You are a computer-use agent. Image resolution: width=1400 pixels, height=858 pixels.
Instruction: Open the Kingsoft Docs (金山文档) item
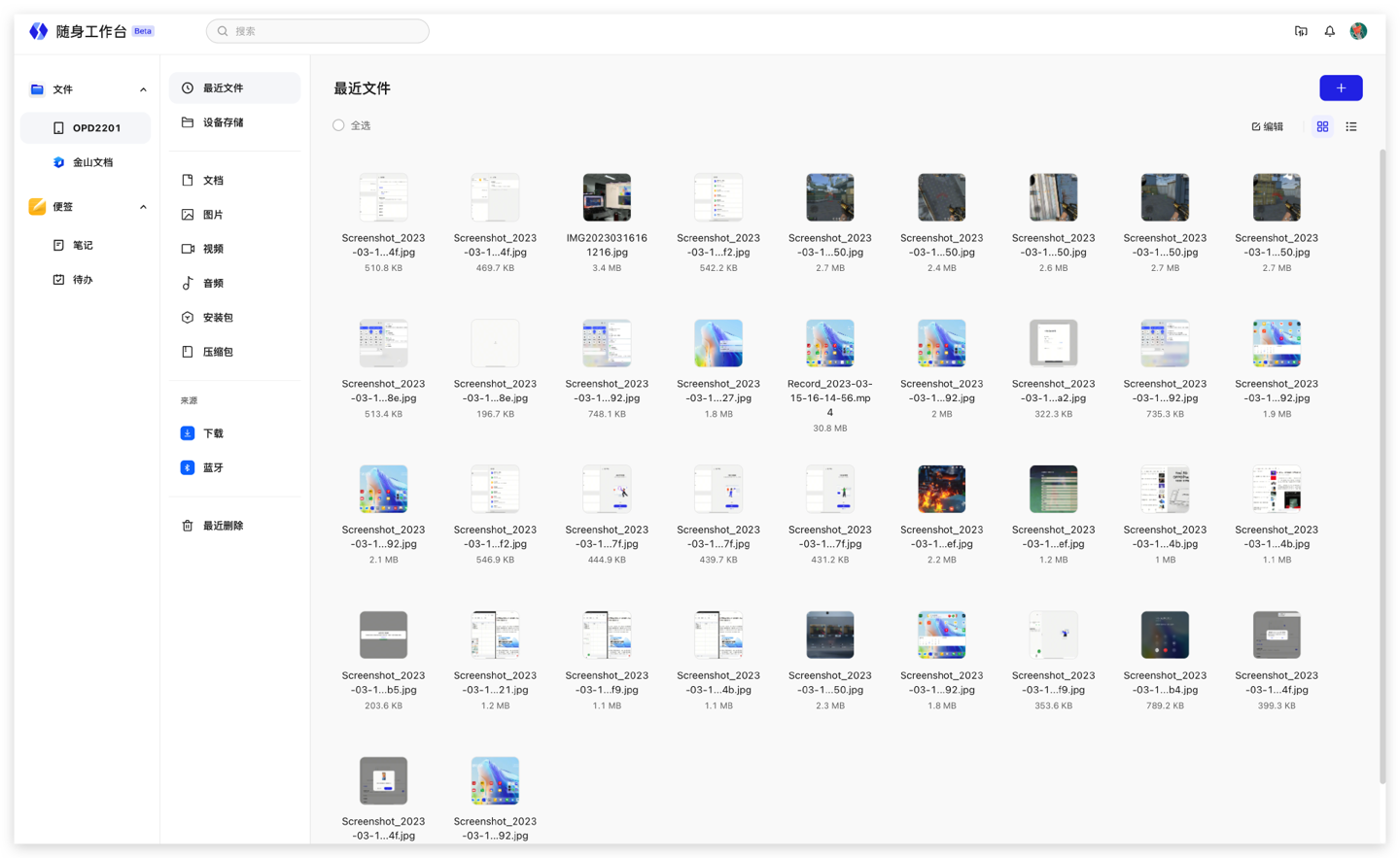pyautogui.click(x=92, y=162)
